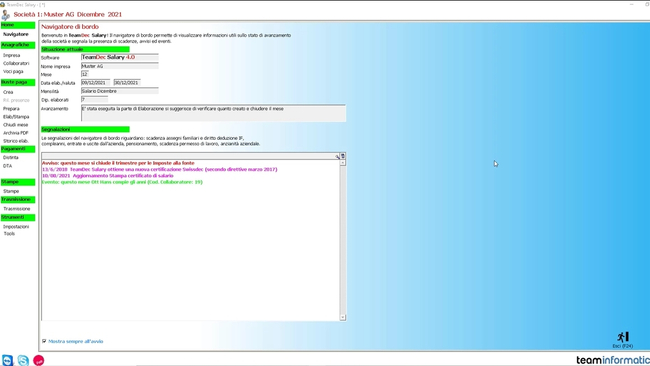Click the Dip. elaborati field showing 7

coord(95,99)
